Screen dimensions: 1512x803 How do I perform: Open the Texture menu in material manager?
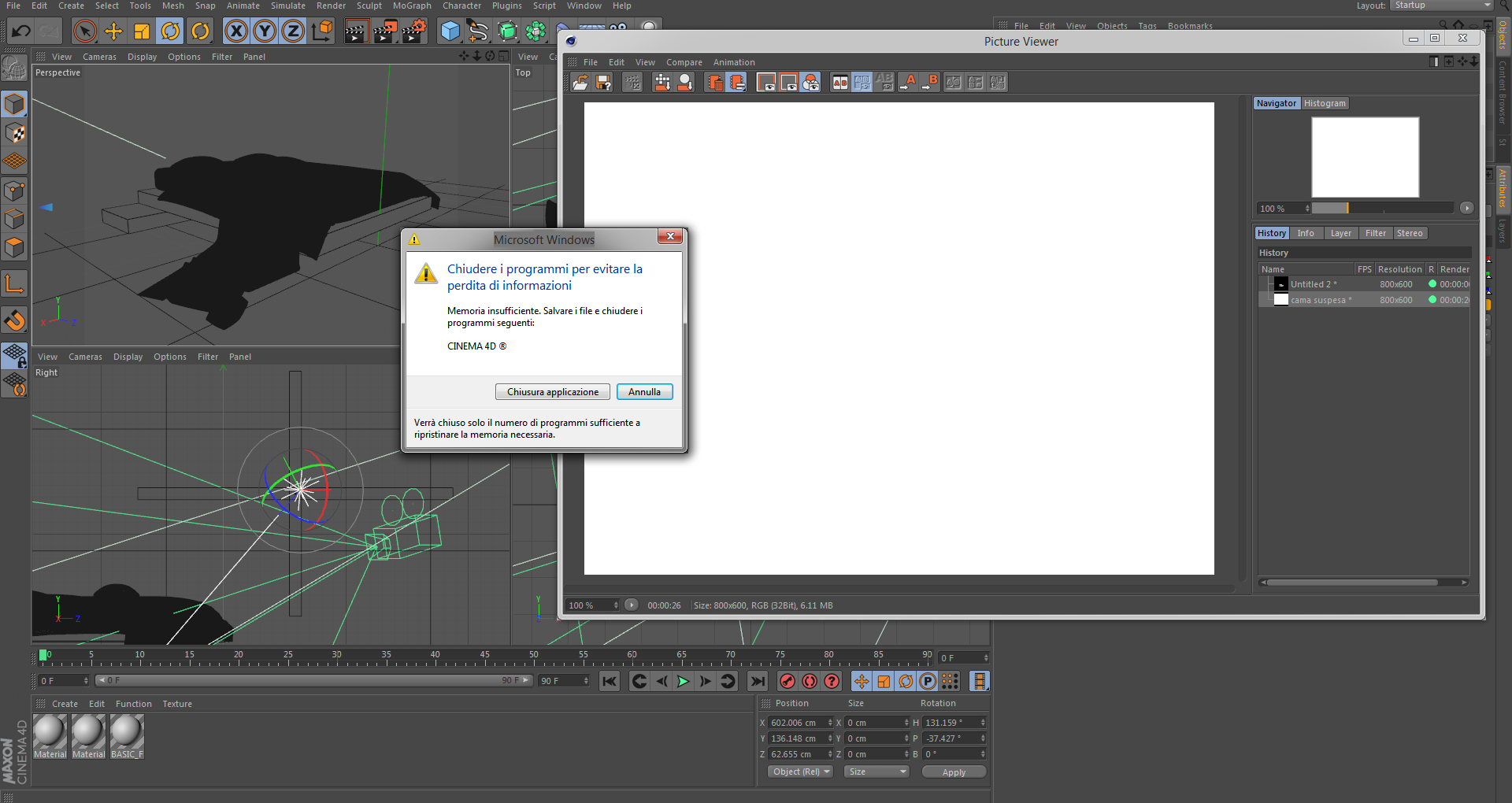pyautogui.click(x=177, y=704)
